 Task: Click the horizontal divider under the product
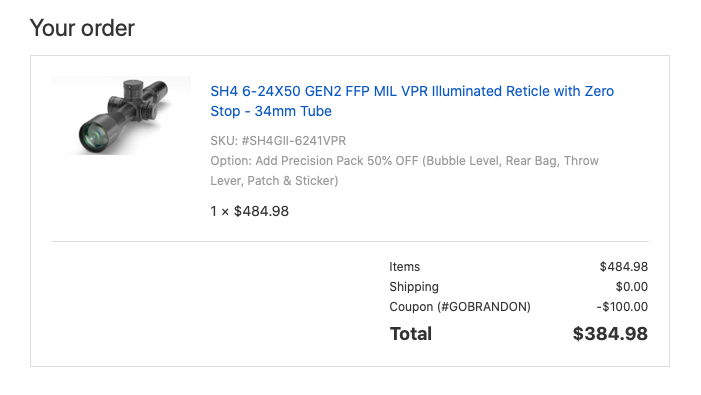coord(350,241)
